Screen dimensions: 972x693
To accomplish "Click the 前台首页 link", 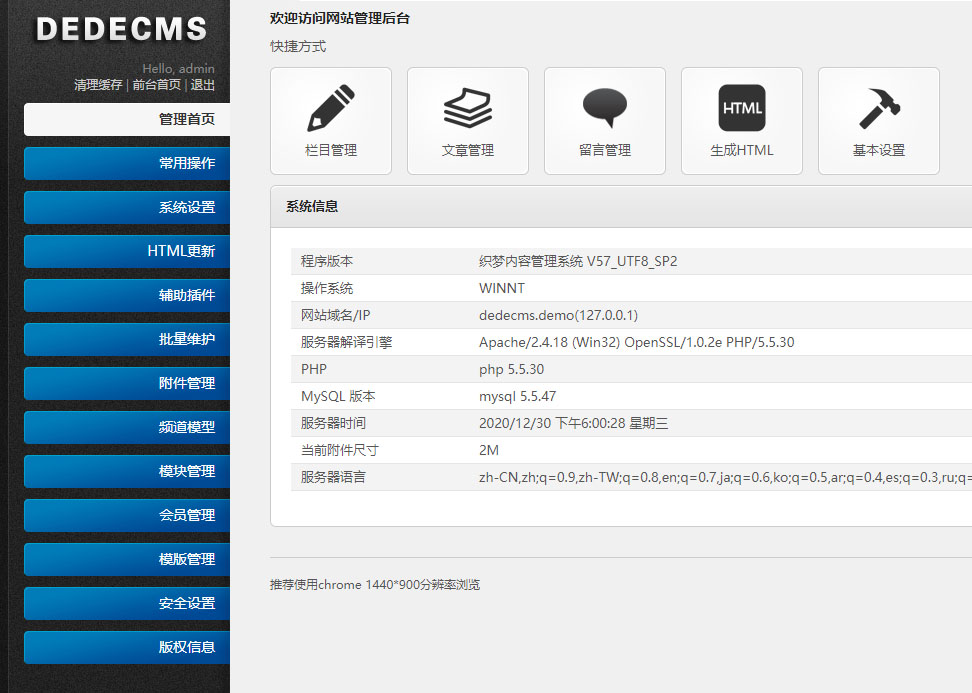I will click(156, 85).
